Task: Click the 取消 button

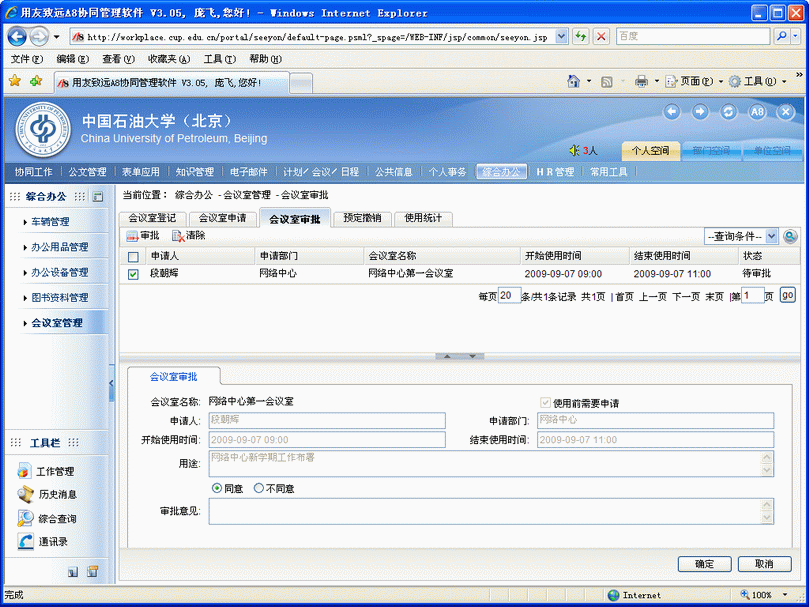Action: [x=764, y=564]
